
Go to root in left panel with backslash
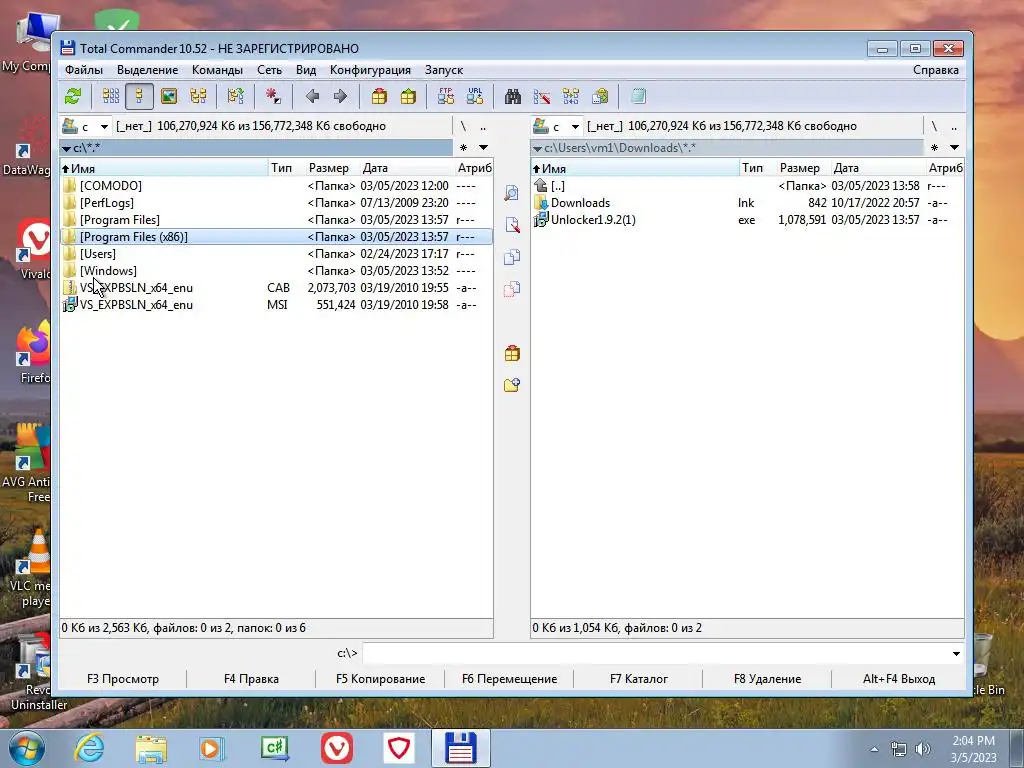tap(463, 126)
